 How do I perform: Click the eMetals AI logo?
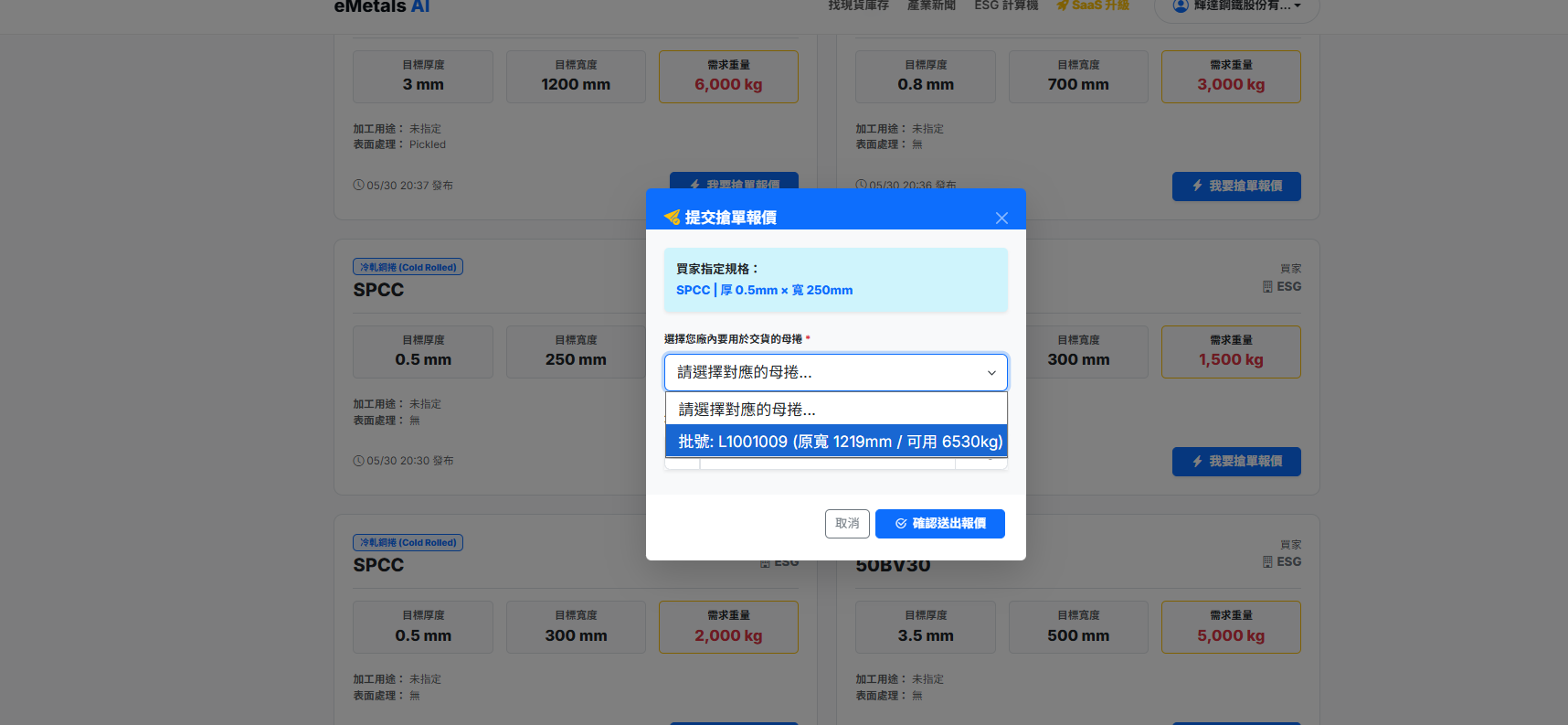[x=382, y=6]
